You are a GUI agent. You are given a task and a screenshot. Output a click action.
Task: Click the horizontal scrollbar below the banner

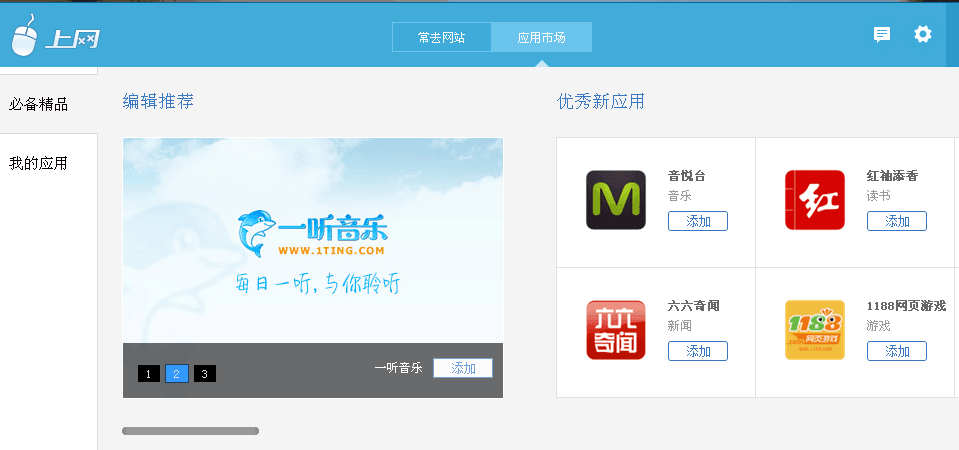190,431
